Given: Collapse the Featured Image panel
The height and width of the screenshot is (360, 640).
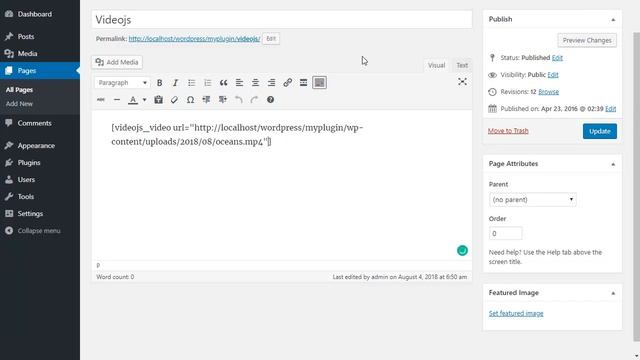Looking at the screenshot, I should 613,293.
